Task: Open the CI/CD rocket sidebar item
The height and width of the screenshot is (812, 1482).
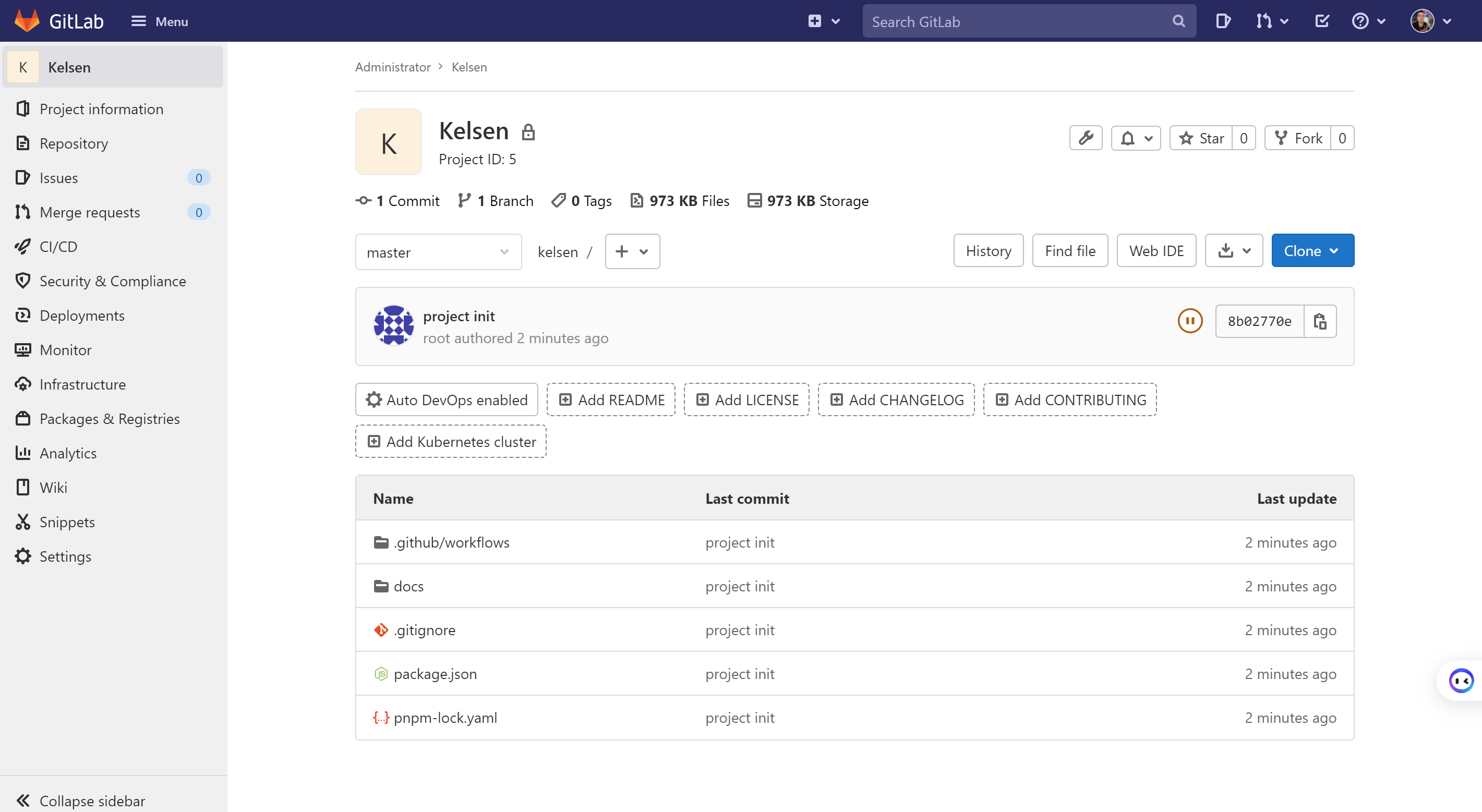Action: [58, 247]
